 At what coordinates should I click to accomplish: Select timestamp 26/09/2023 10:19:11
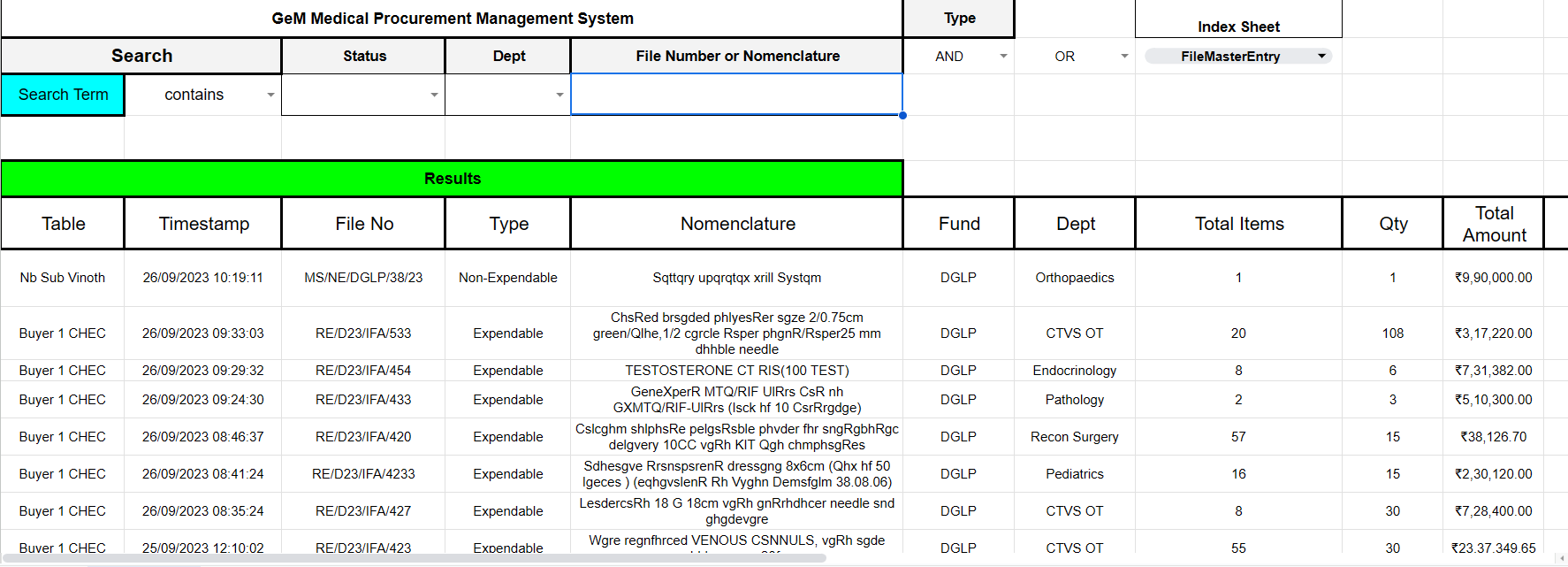pyautogui.click(x=203, y=278)
